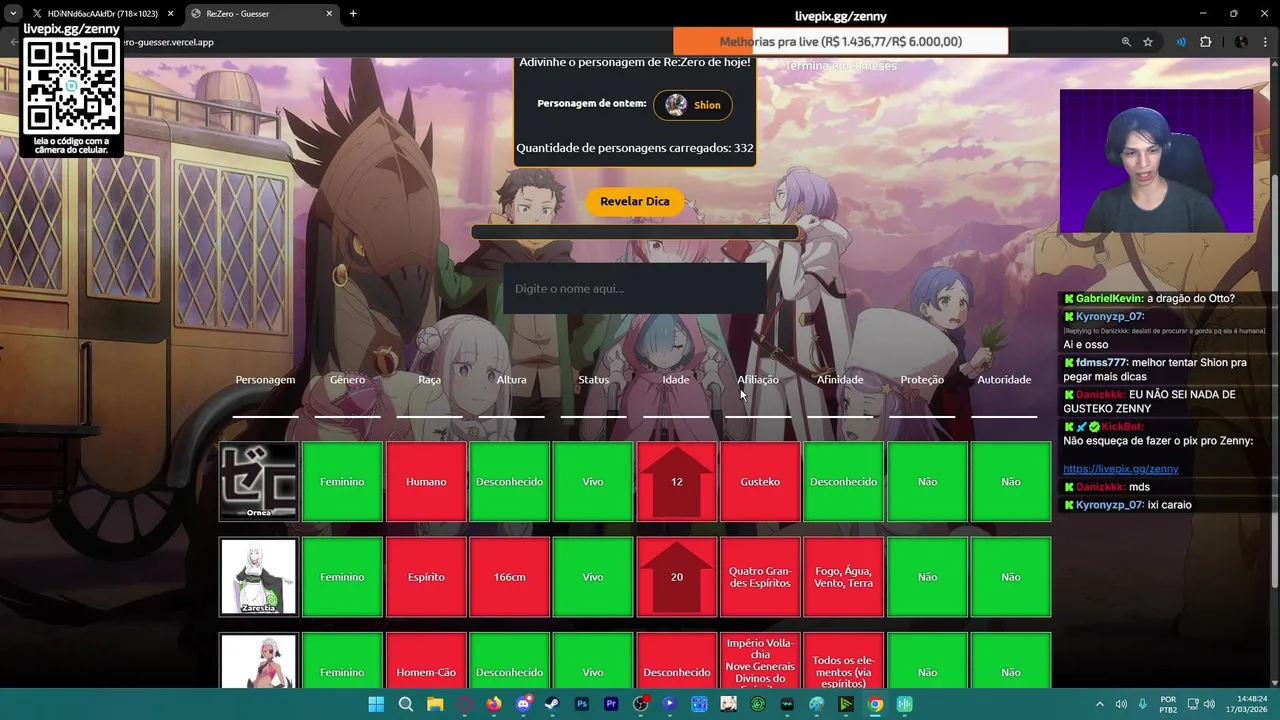Screen dimensions: 1280x720
Task: Open the blue play-button app in taskbar
Action: 669,704
